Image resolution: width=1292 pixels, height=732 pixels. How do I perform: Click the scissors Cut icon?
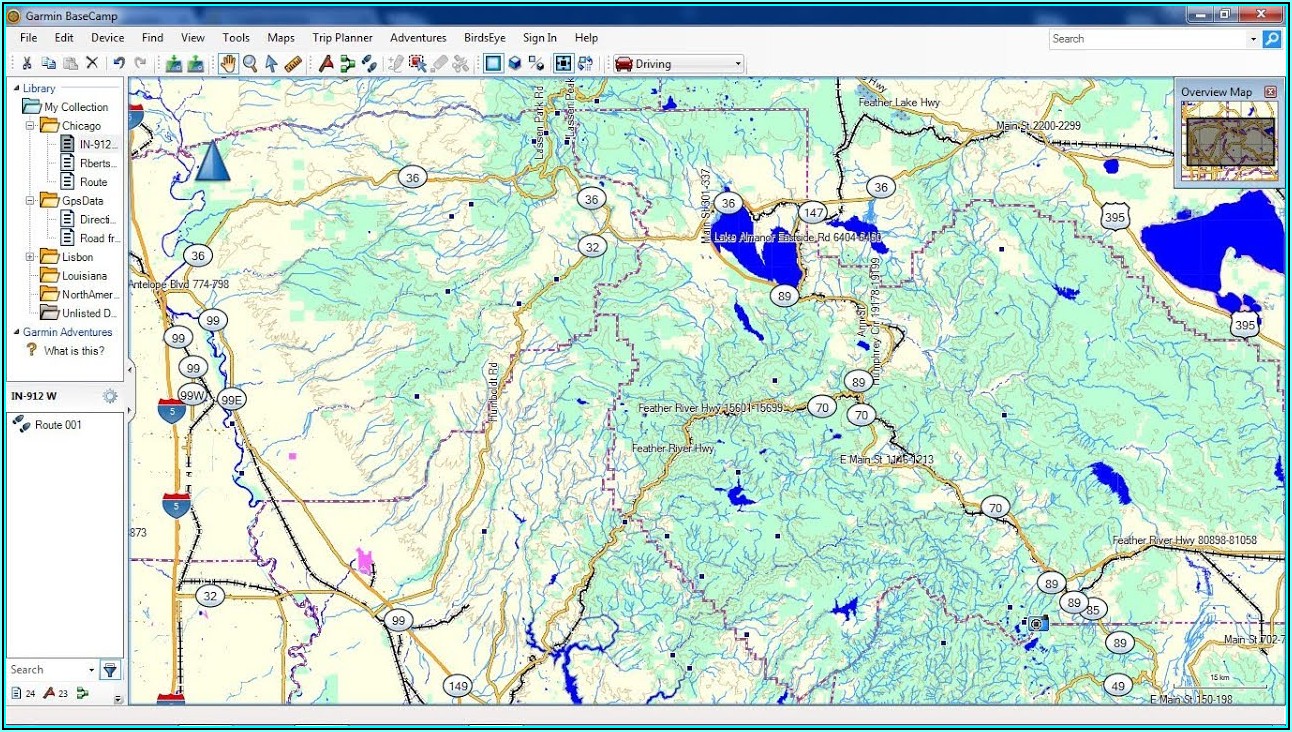(x=27, y=64)
